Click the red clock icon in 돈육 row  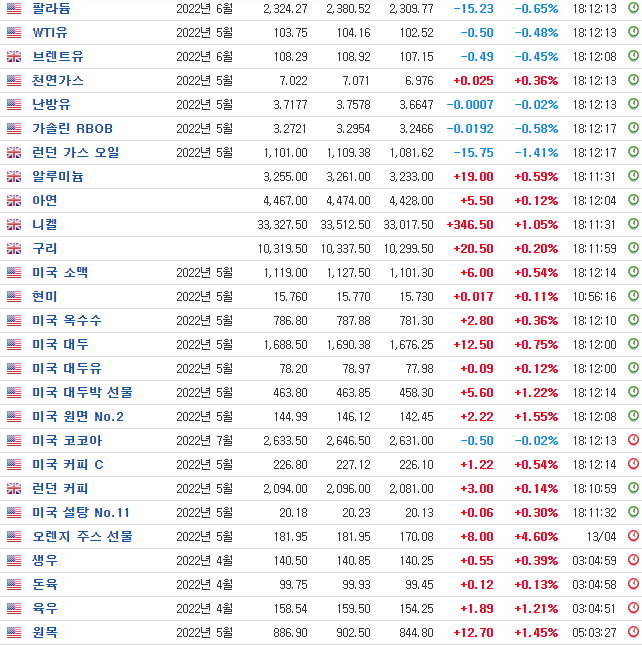(x=633, y=583)
